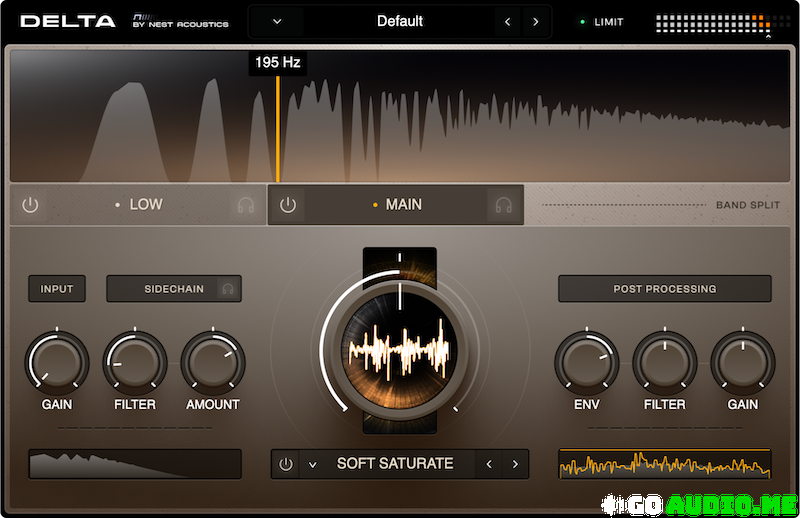Viewport: 800px width, 518px height.
Task: Click the input envelope display
Action: click(135, 464)
